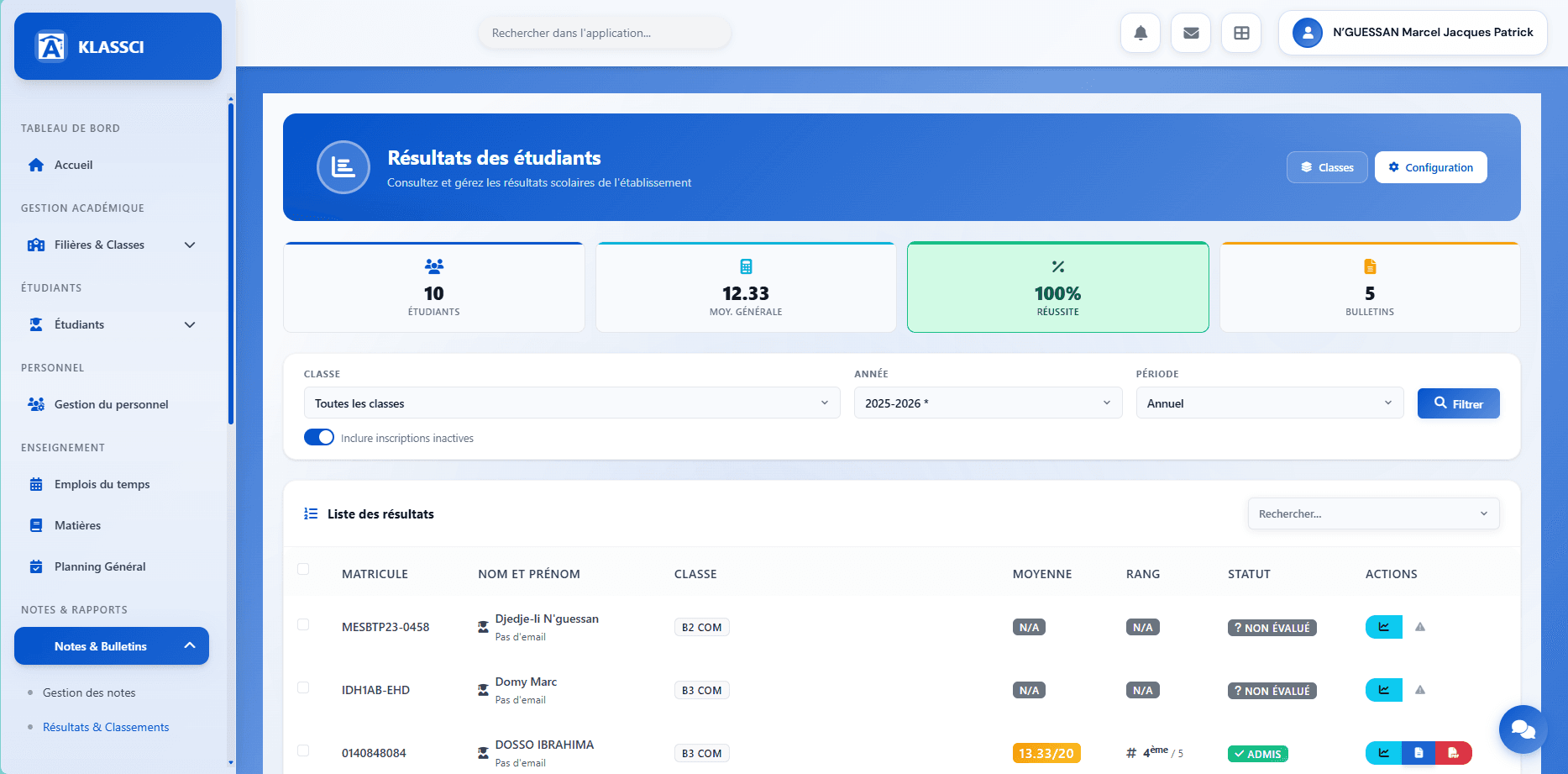Image resolution: width=1568 pixels, height=774 pixels.
Task: Open Gestion des notes in sidebar
Action: (89, 692)
